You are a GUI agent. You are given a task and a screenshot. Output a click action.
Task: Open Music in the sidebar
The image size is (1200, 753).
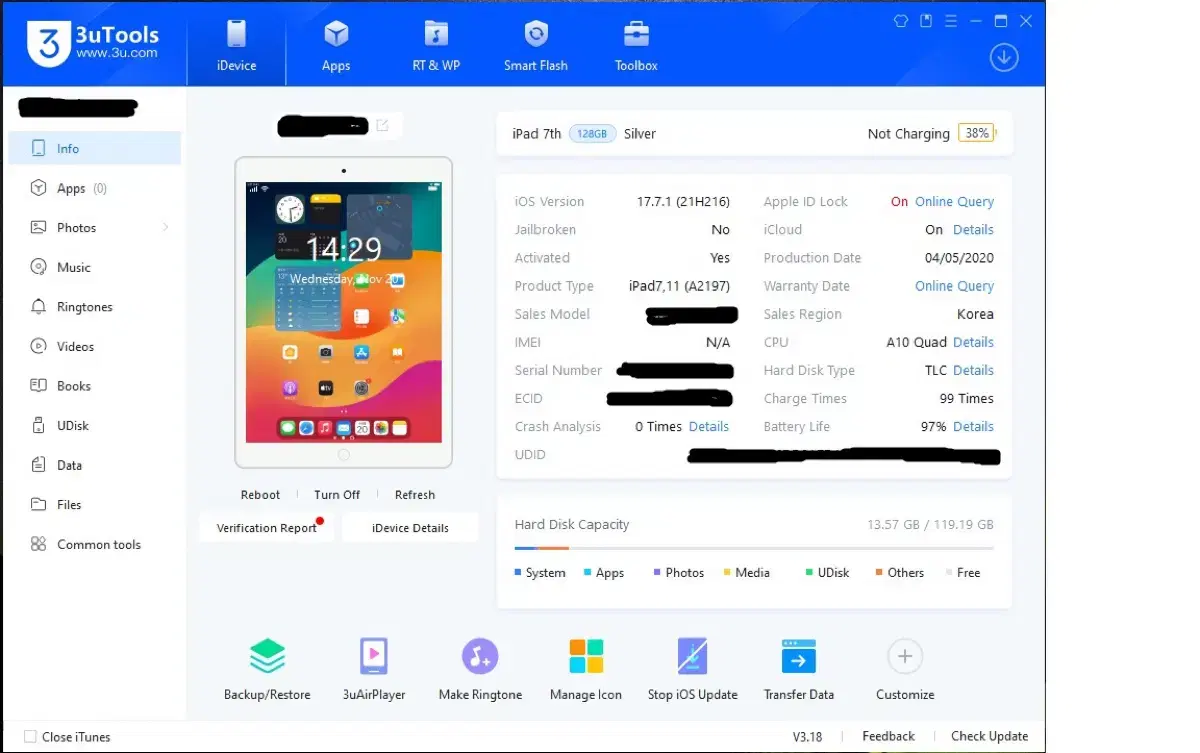pyautogui.click(x=94, y=267)
